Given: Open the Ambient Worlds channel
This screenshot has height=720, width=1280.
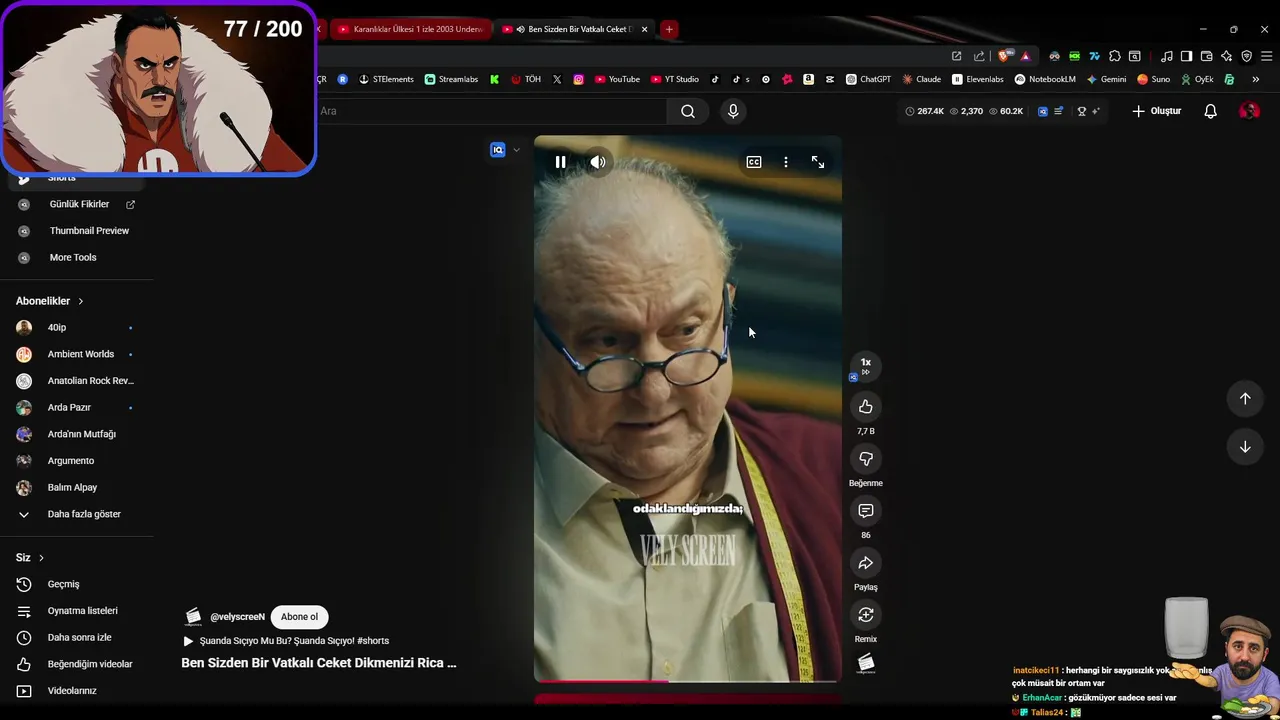Looking at the screenshot, I should click(76, 354).
